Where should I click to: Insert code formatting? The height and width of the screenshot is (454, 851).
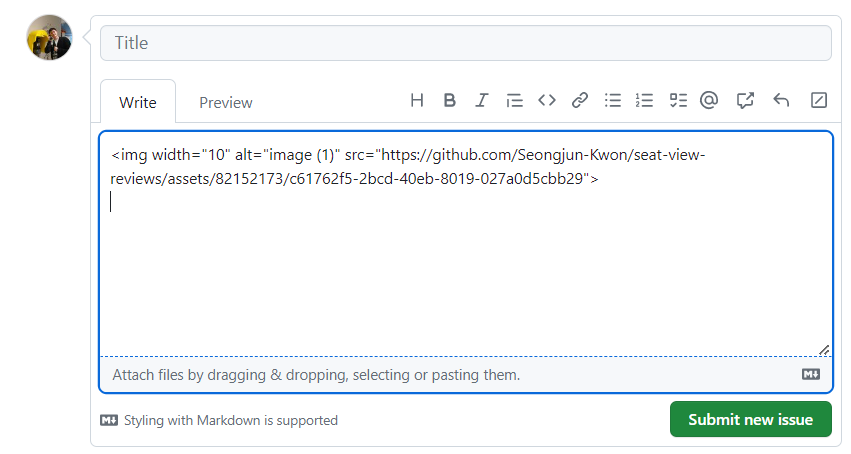click(x=547, y=100)
